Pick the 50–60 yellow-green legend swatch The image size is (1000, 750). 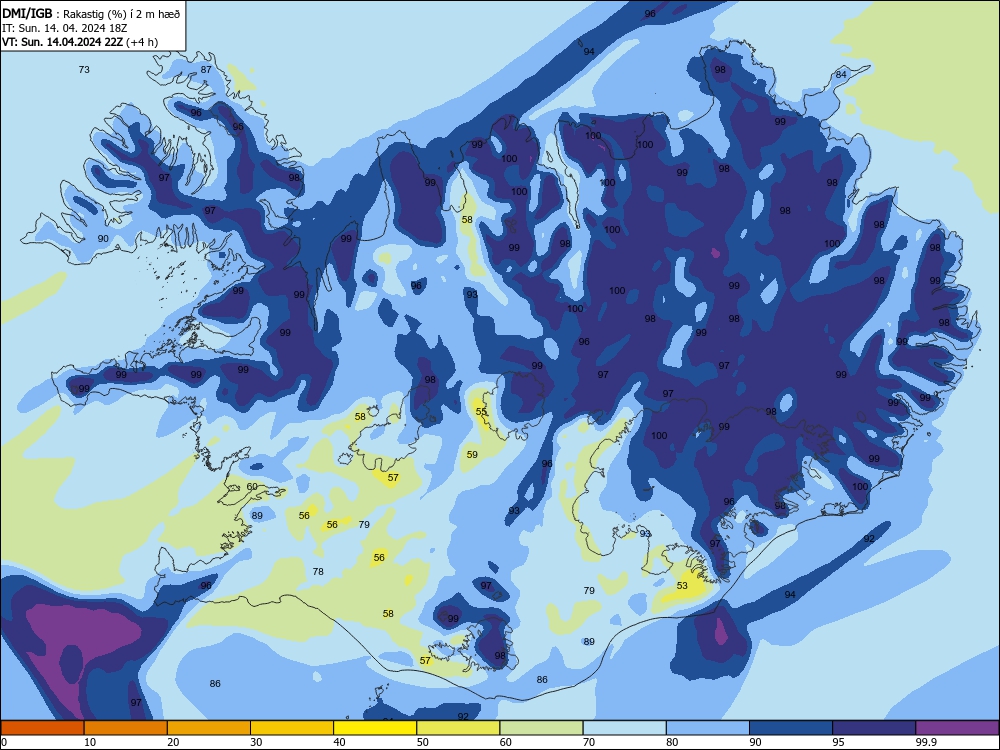tap(458, 728)
